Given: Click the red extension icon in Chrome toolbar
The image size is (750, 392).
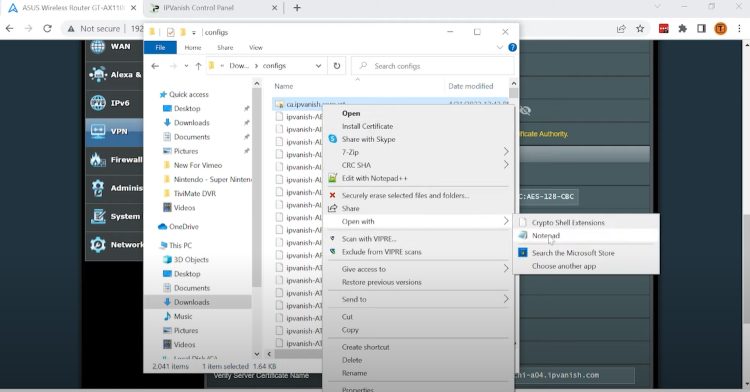Looking at the screenshot, I should tap(663, 29).
